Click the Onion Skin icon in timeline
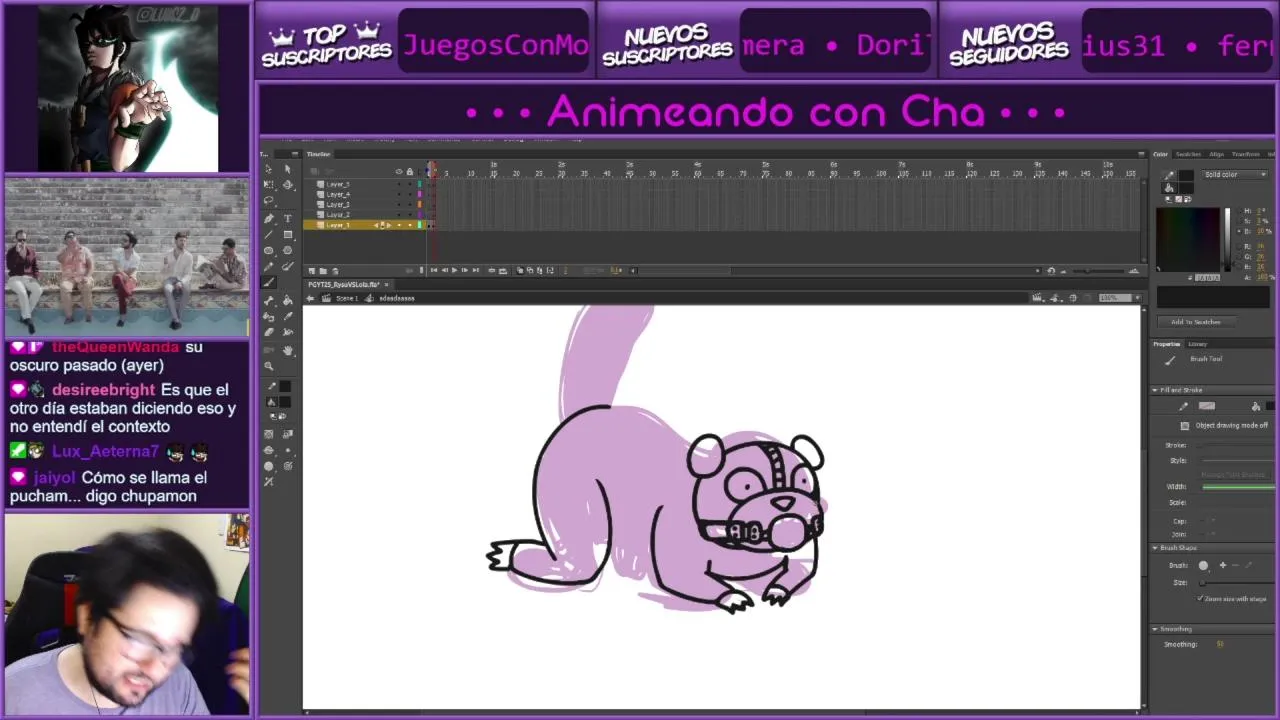 pyautogui.click(x=520, y=271)
